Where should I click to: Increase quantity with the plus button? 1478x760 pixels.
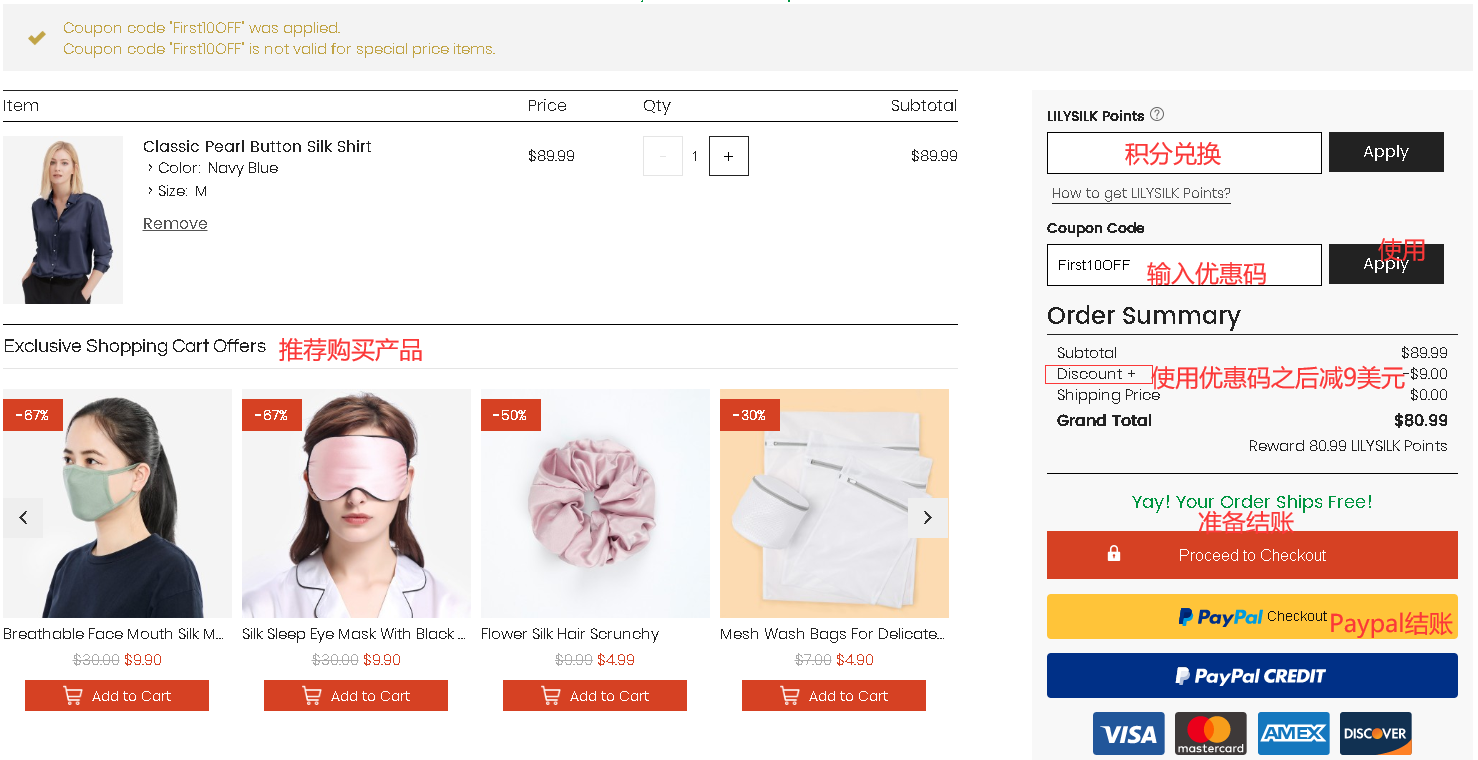click(x=728, y=156)
